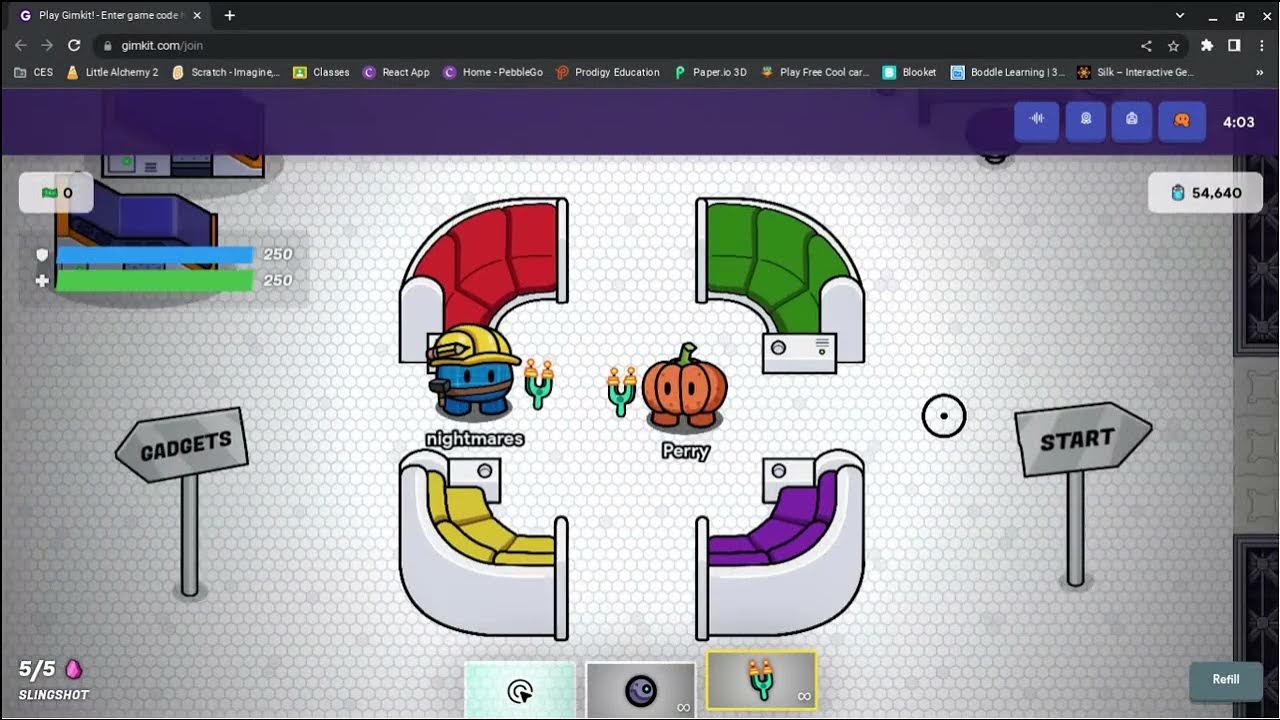
Task: Click the browser back arrow
Action: coord(21,45)
